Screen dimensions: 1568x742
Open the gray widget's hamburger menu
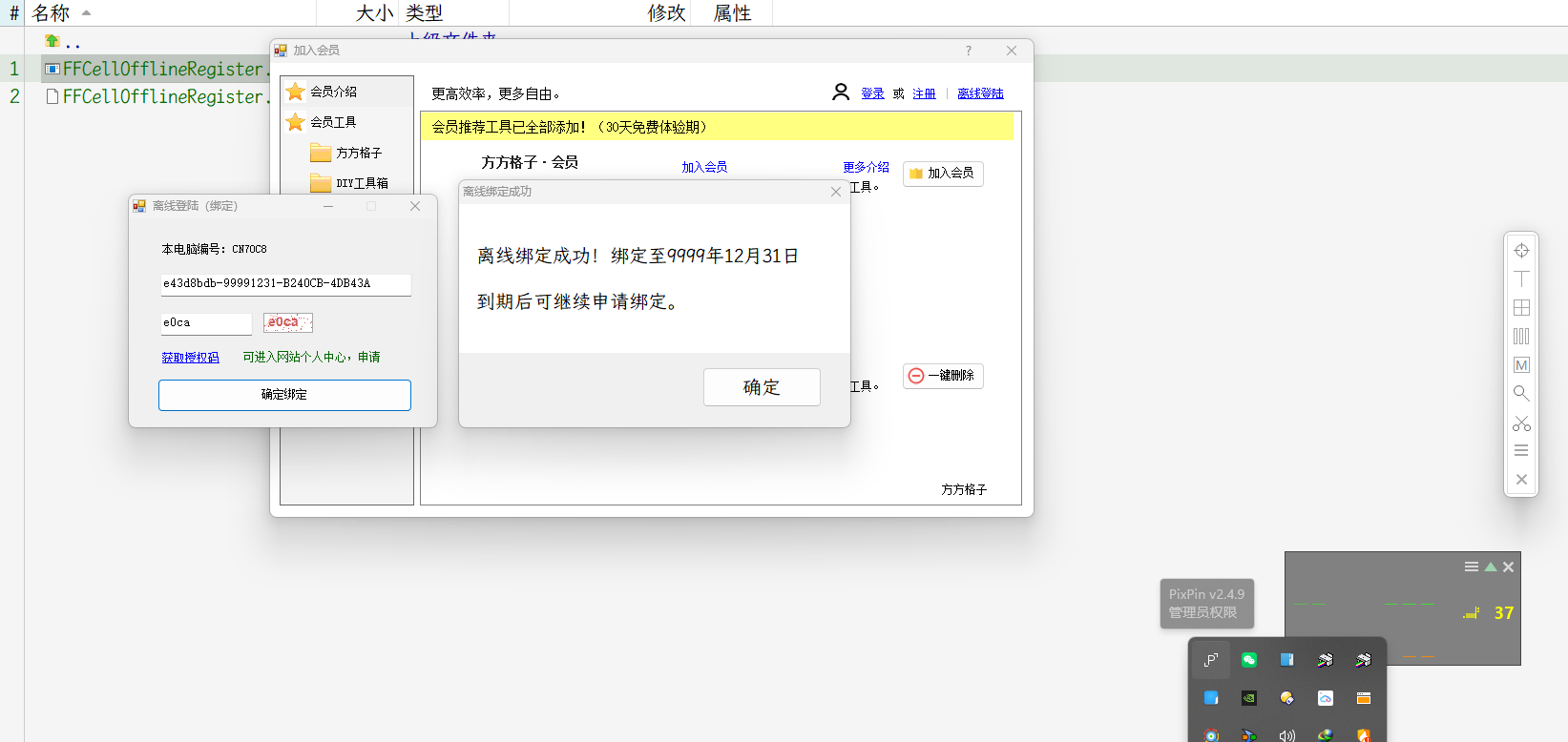1472,567
